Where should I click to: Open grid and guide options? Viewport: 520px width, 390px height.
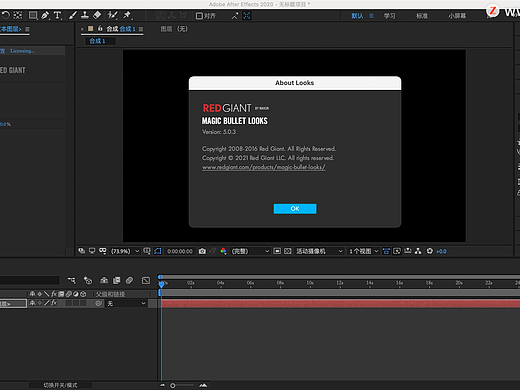pyautogui.click(x=147, y=251)
